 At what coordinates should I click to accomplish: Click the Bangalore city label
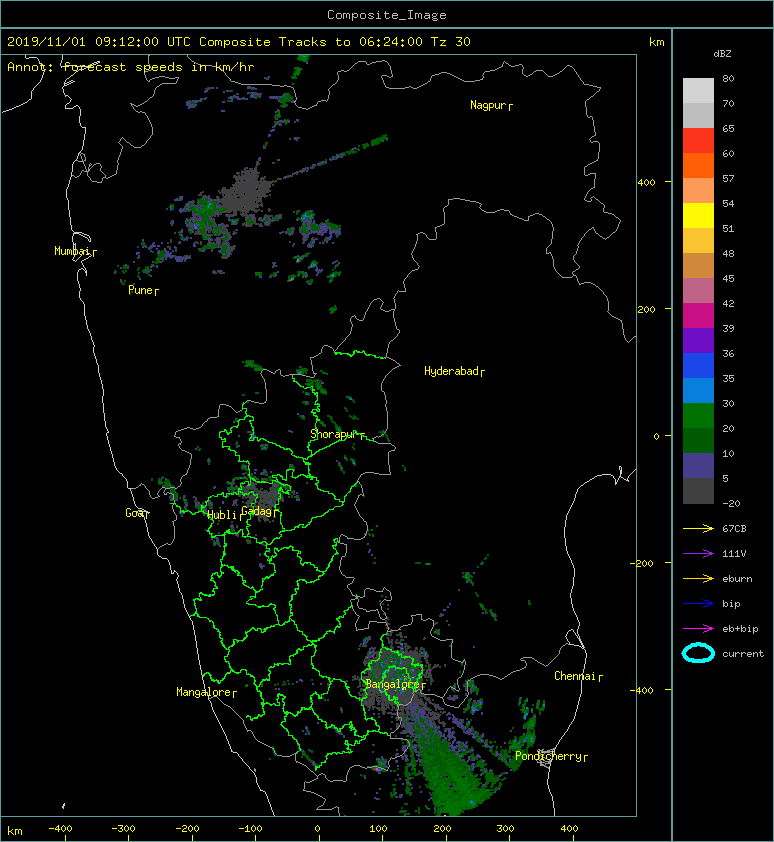[x=395, y=685]
